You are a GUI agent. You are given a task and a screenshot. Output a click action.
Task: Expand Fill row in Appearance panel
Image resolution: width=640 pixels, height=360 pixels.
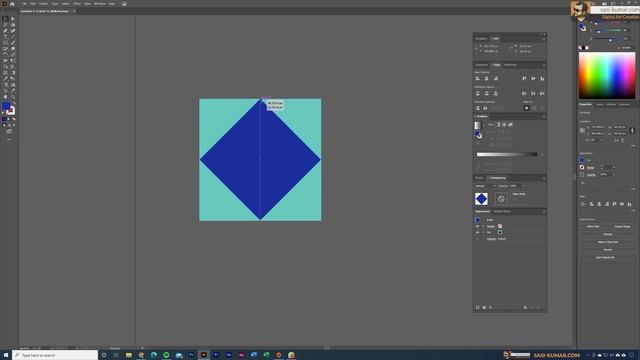pyautogui.click(x=483, y=232)
